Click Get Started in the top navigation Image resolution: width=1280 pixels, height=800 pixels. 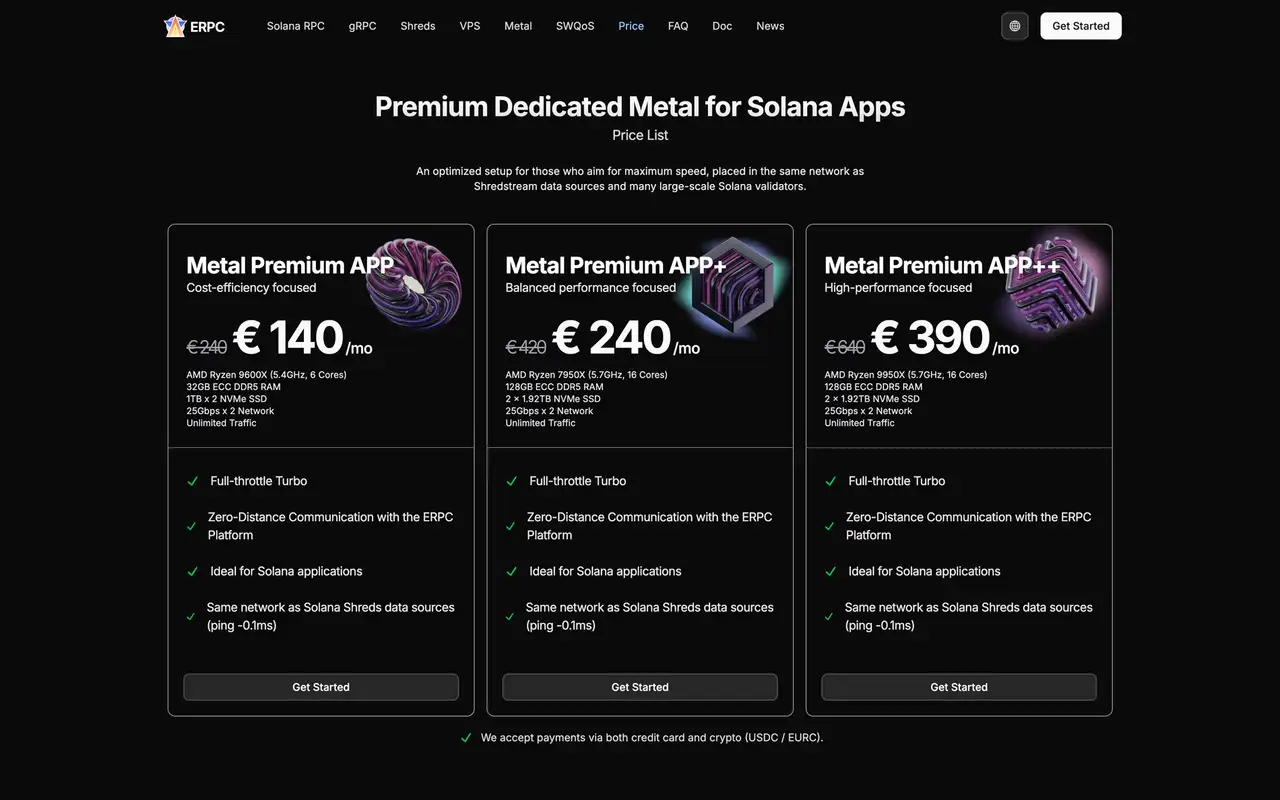[1080, 26]
